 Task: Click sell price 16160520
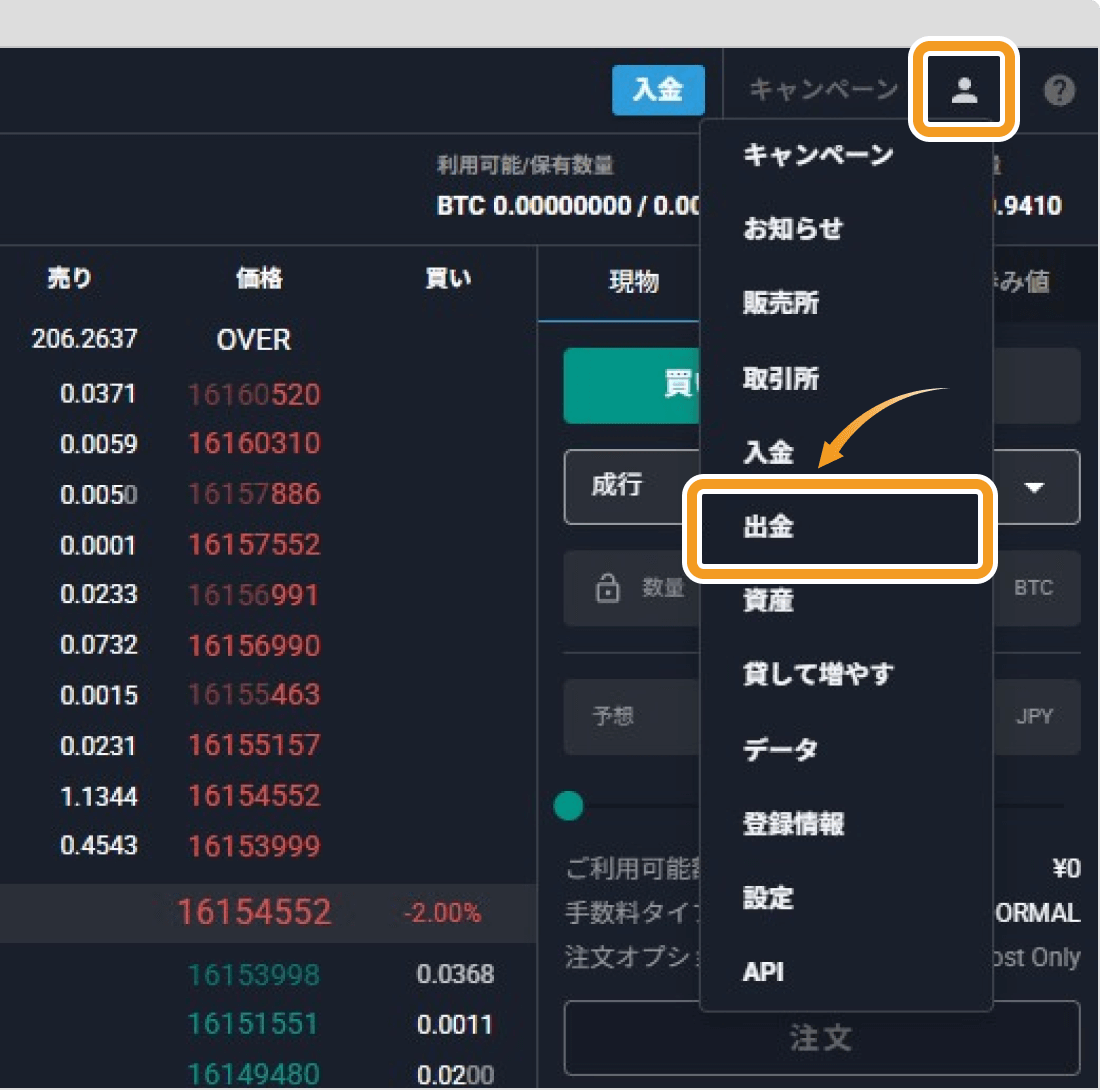click(x=254, y=394)
